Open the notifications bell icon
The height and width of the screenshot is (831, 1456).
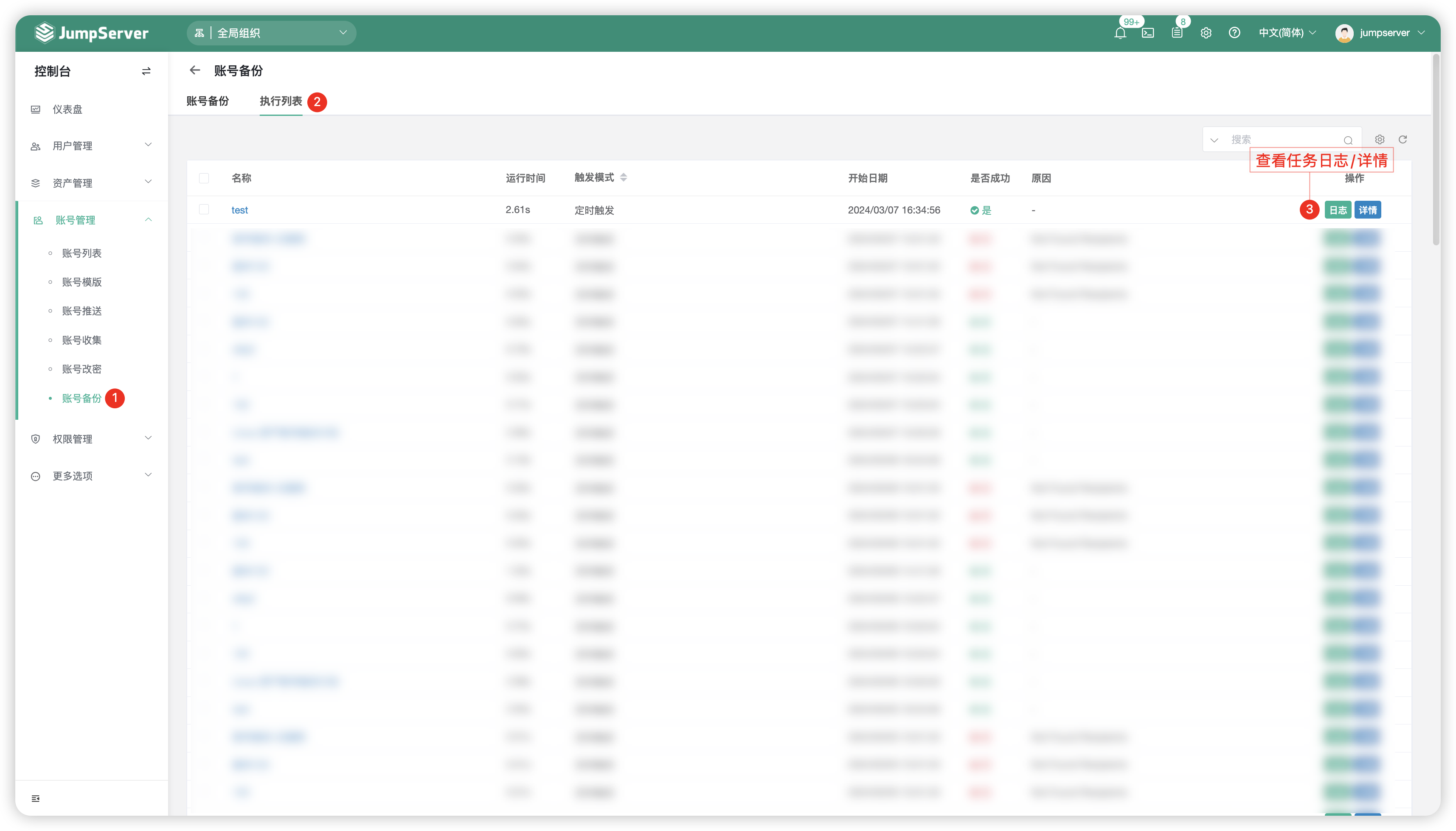pyautogui.click(x=1119, y=33)
